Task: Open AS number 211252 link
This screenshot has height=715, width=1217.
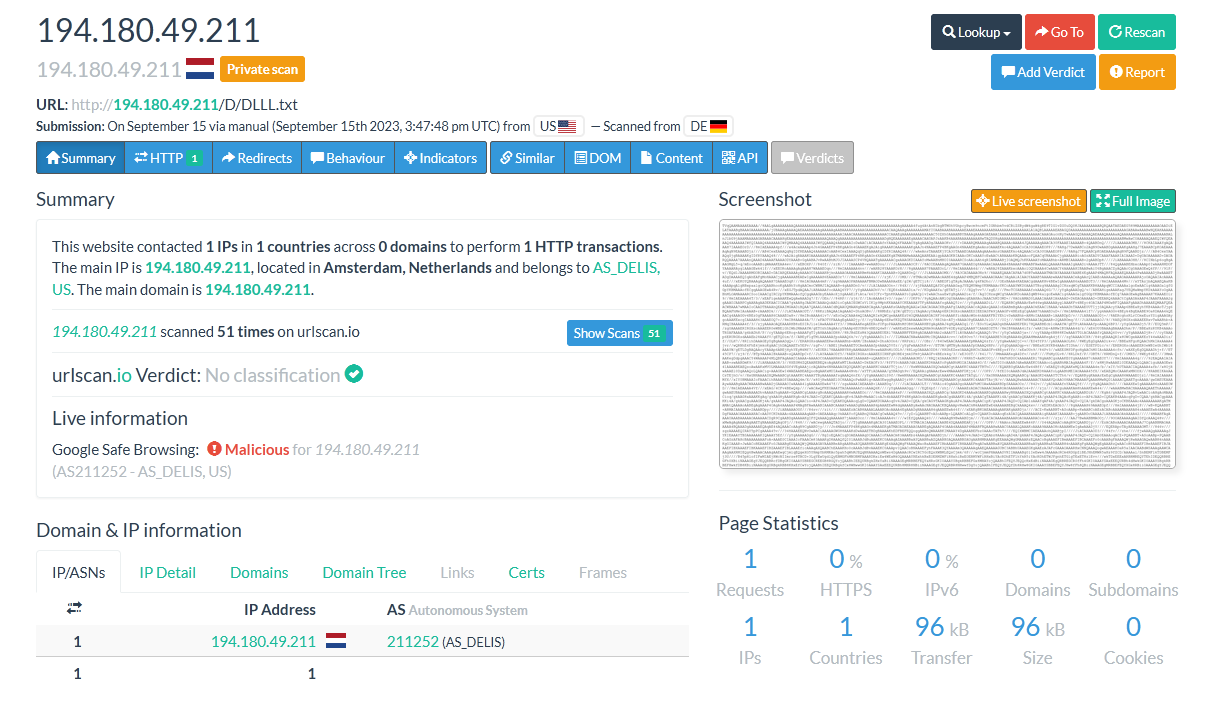Action: click(412, 641)
